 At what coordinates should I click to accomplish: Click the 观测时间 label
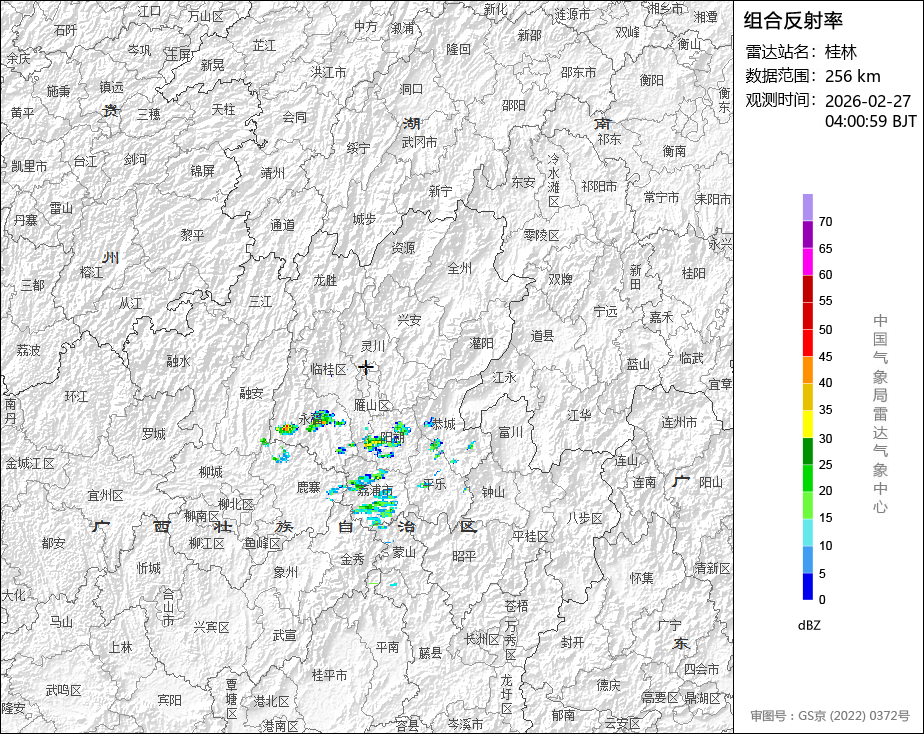(x=781, y=100)
